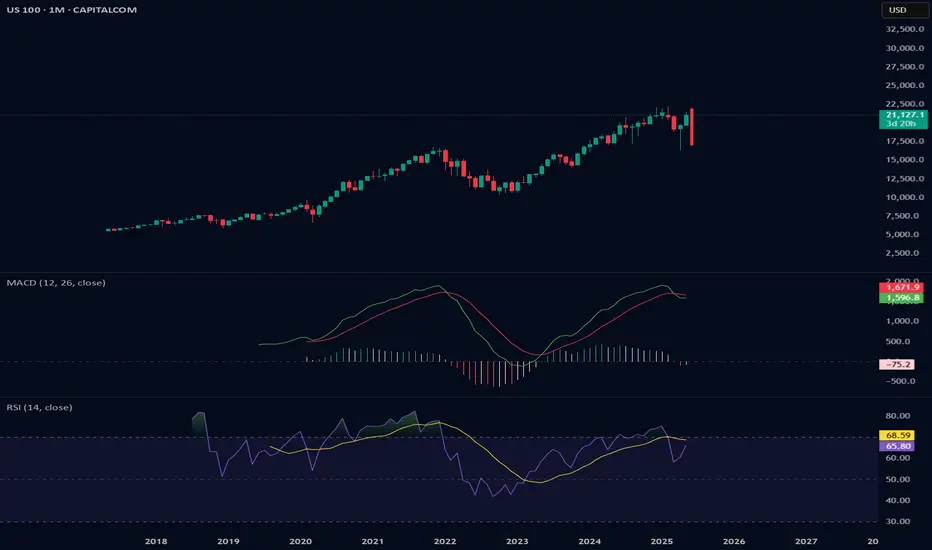Image resolution: width=932 pixels, height=550 pixels.
Task: Click the 2027 label on time axis
Action: click(x=806, y=541)
